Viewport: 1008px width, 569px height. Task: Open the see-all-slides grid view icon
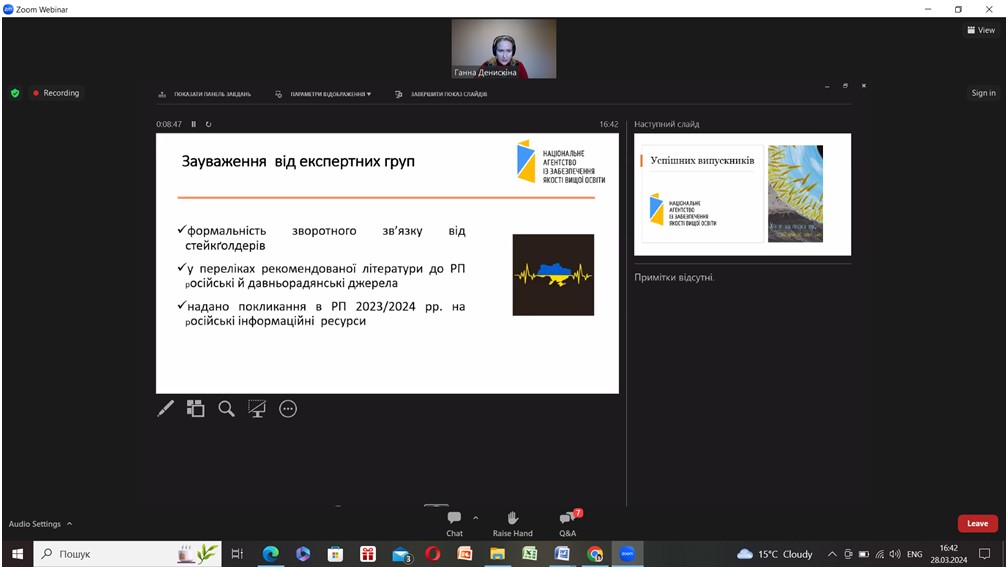(x=196, y=408)
